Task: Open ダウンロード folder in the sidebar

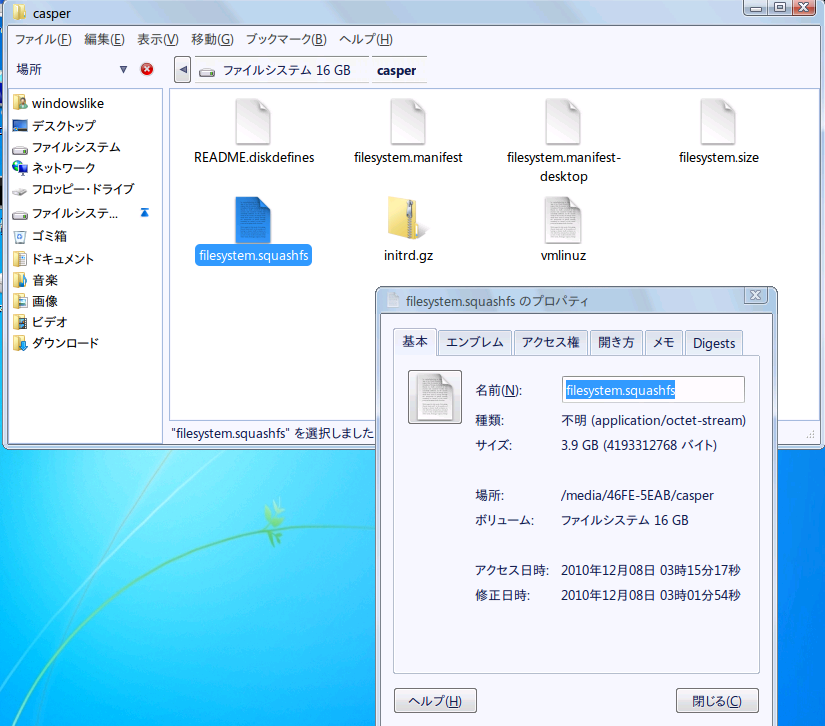Action: (x=56, y=343)
